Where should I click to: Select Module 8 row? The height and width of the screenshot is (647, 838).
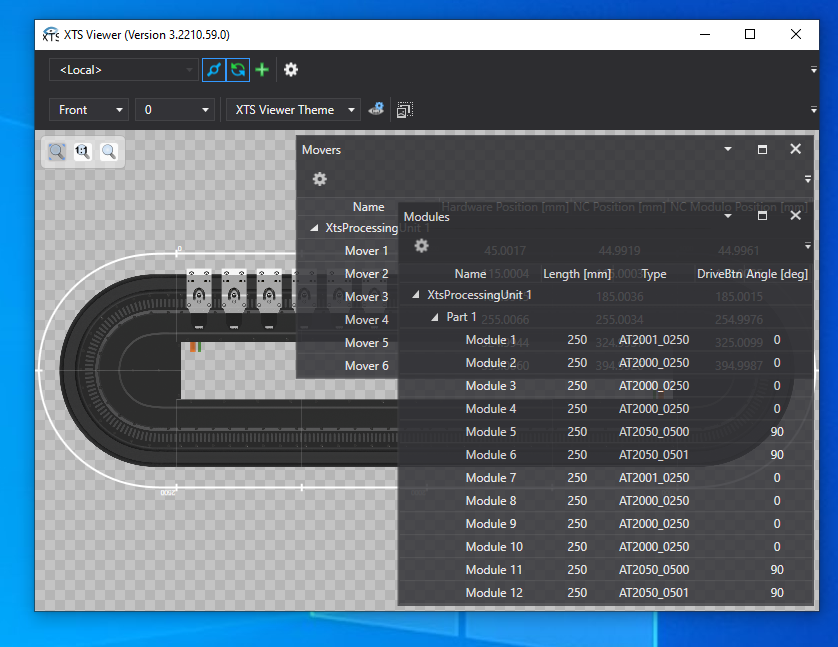tap(606, 501)
